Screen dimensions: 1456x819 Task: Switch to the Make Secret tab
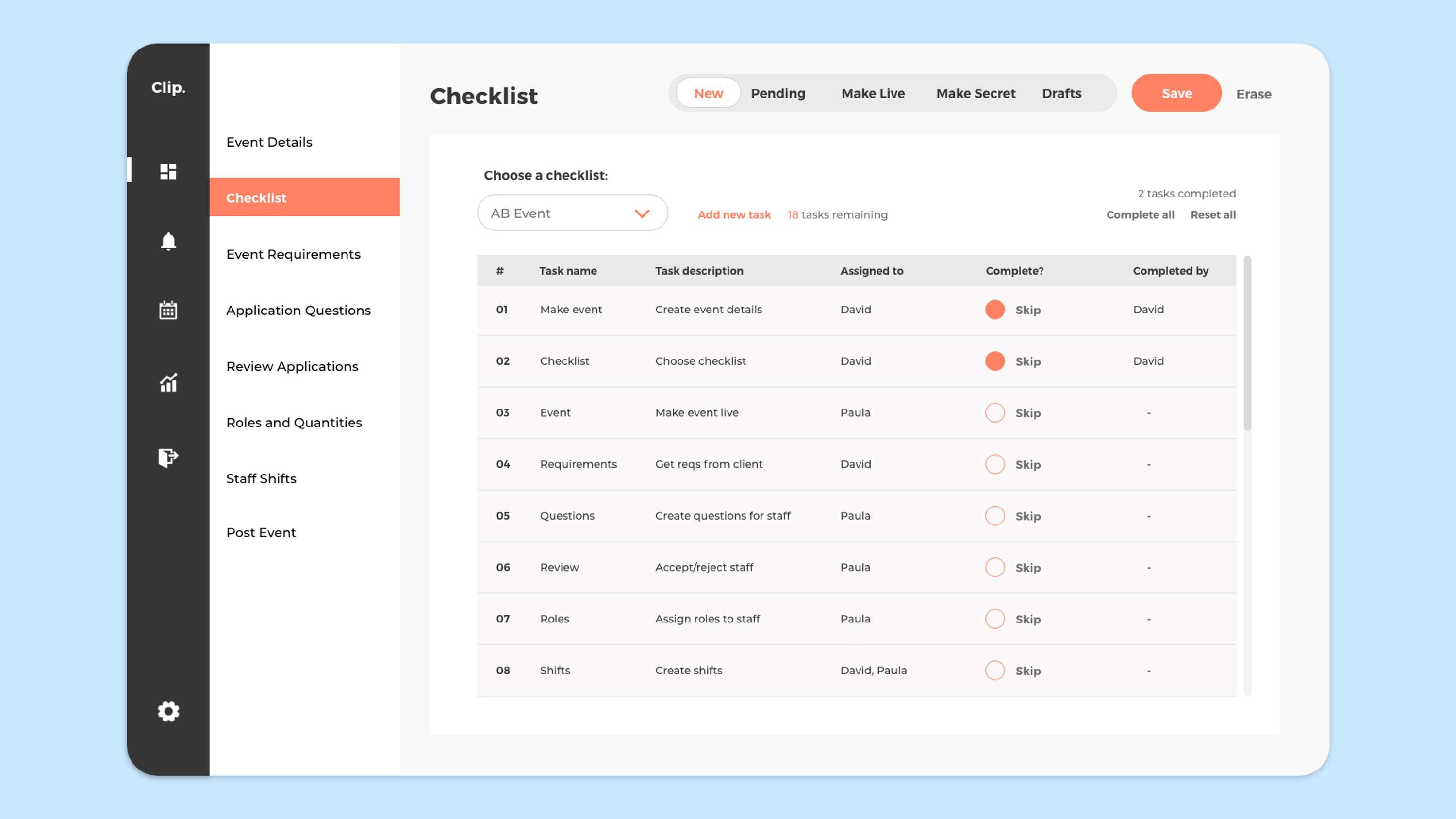[976, 93]
